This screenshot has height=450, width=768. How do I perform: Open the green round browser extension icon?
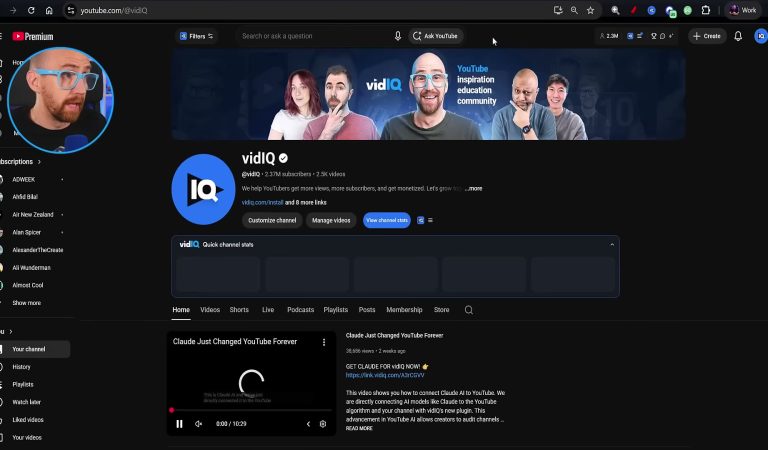pos(688,10)
